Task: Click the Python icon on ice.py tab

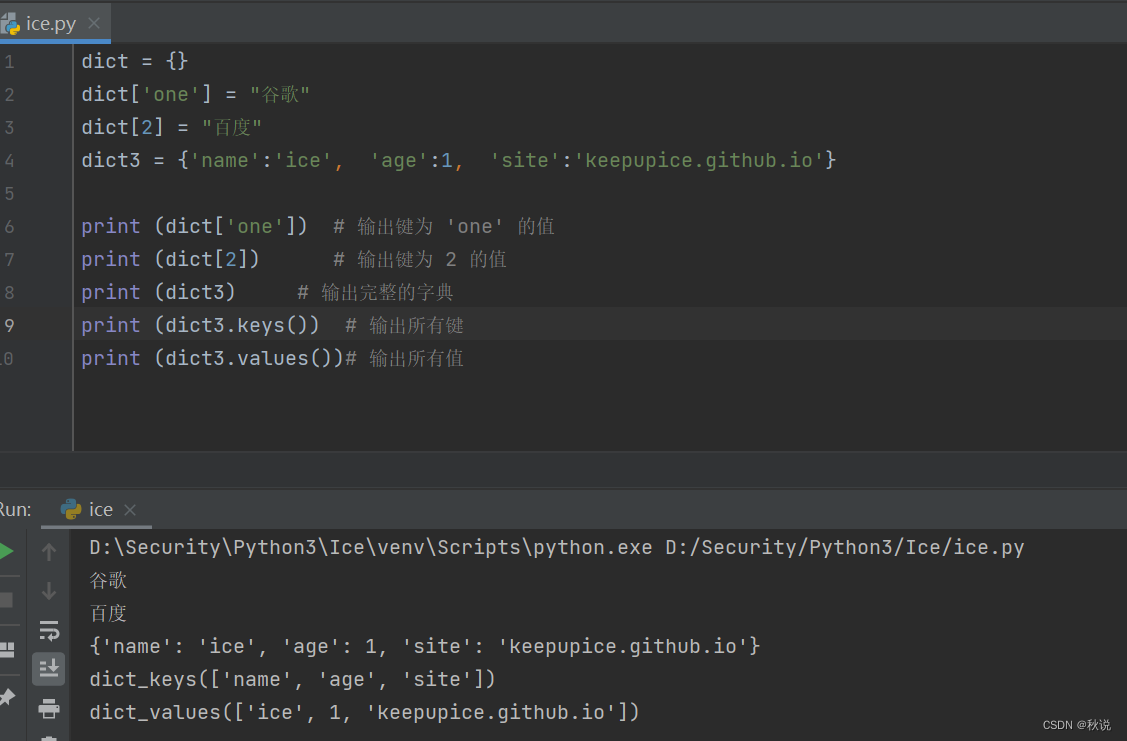Action: click(10, 21)
